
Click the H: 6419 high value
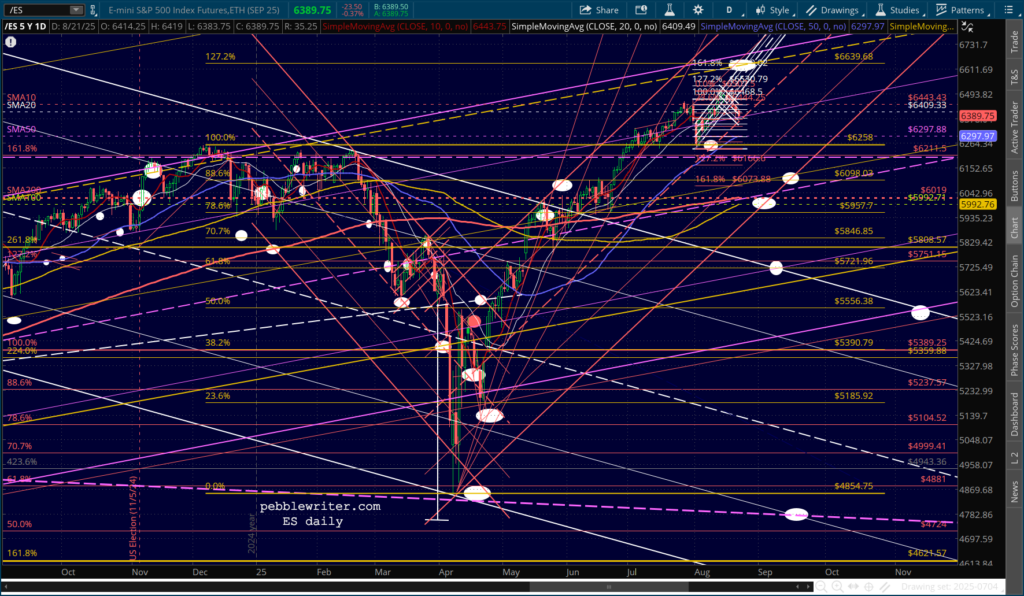[x=167, y=27]
